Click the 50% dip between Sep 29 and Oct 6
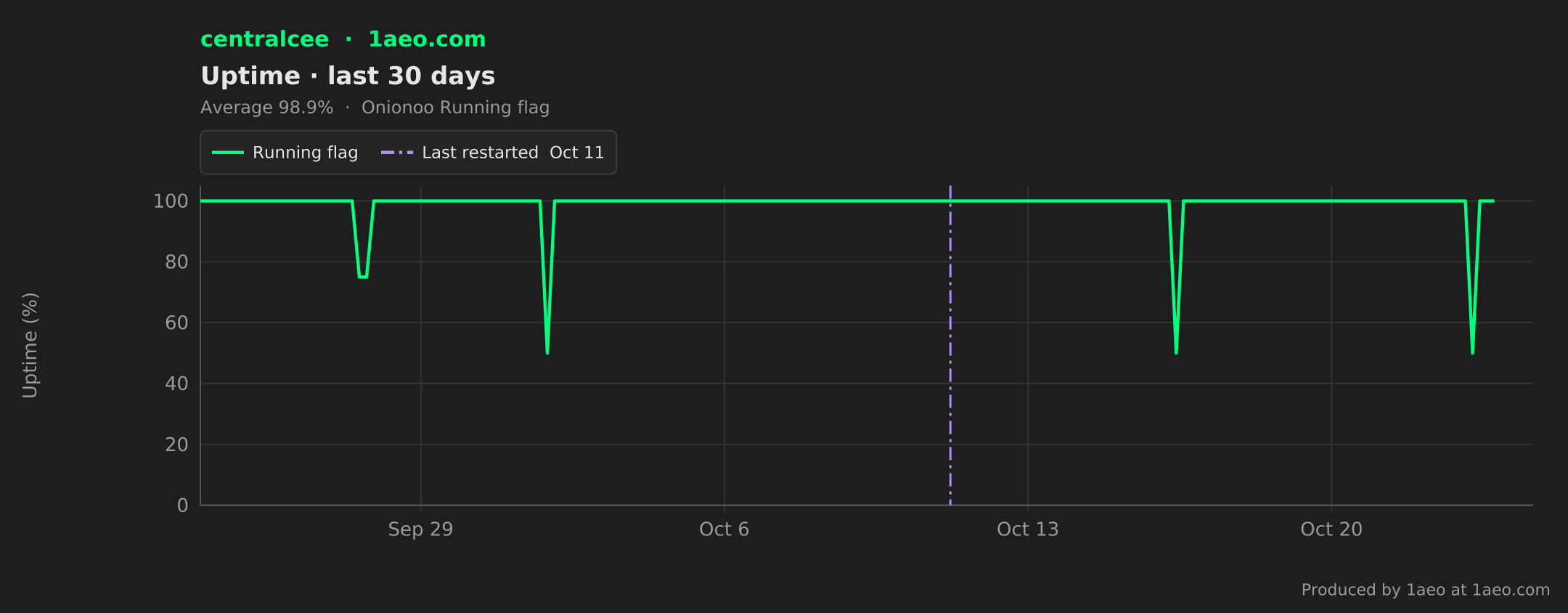1568x613 pixels. coord(547,352)
